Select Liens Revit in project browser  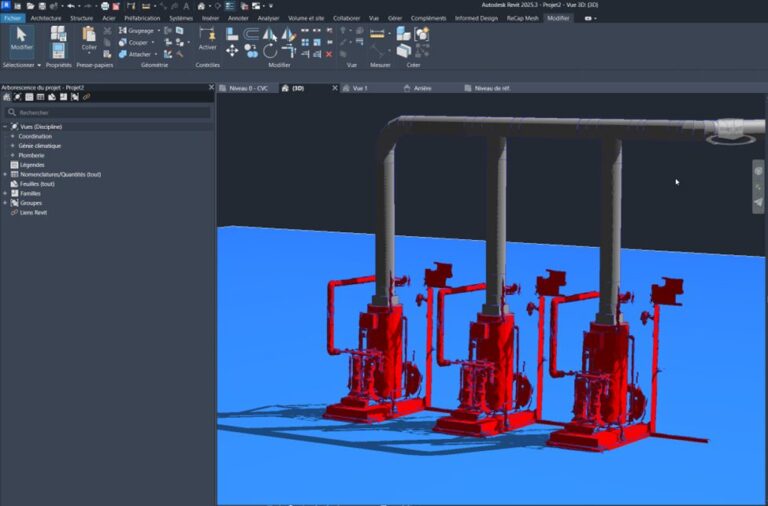tap(33, 212)
